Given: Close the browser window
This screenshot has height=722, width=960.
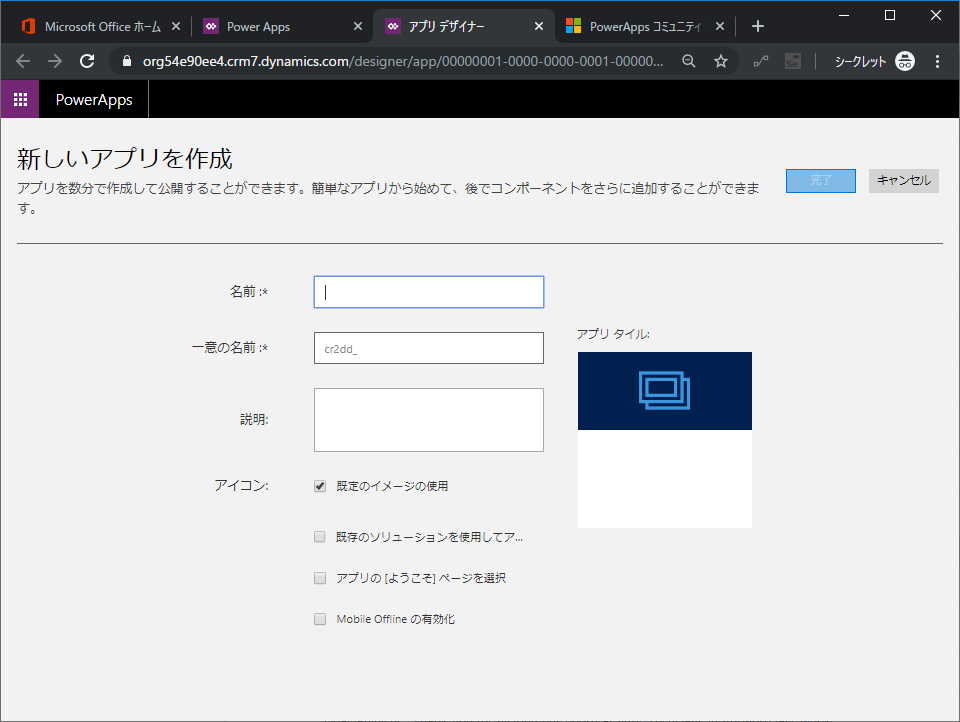Looking at the screenshot, I should tap(936, 15).
